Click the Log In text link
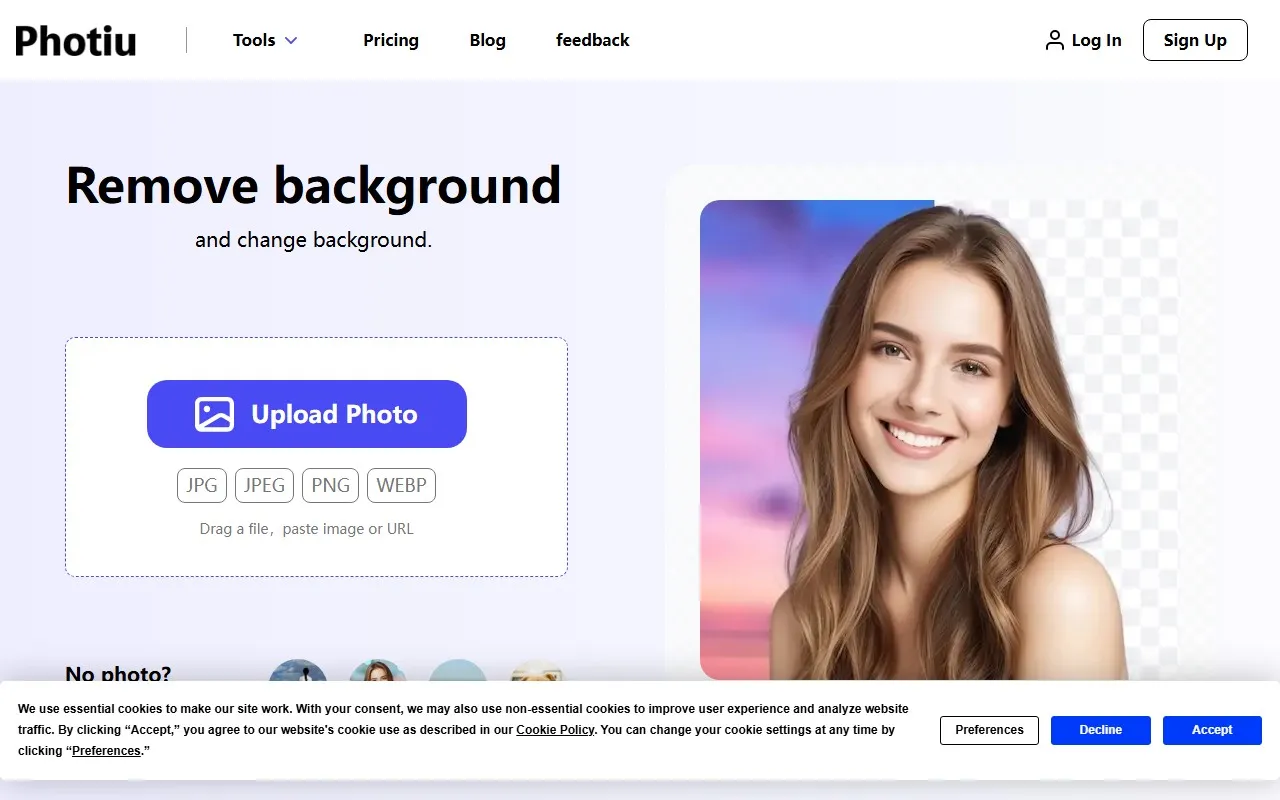Screen dimensions: 1280x800 pyautogui.click(x=1096, y=40)
